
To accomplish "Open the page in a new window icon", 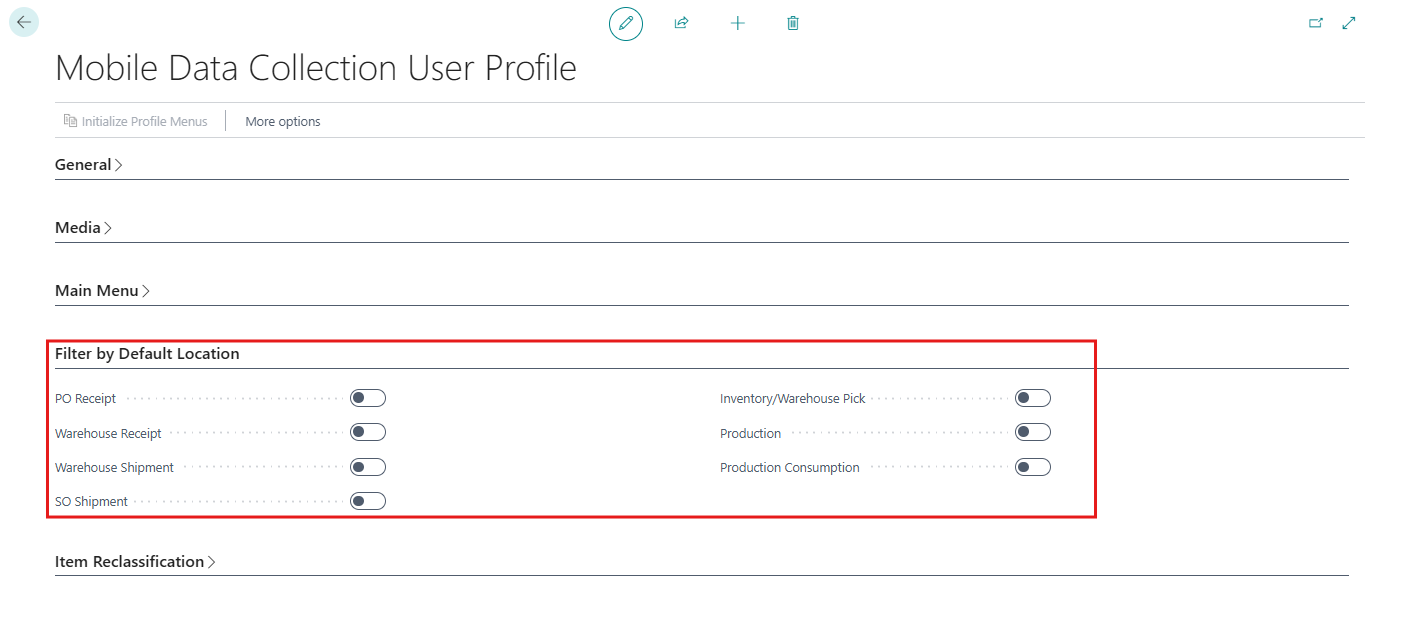I will click(x=1316, y=22).
